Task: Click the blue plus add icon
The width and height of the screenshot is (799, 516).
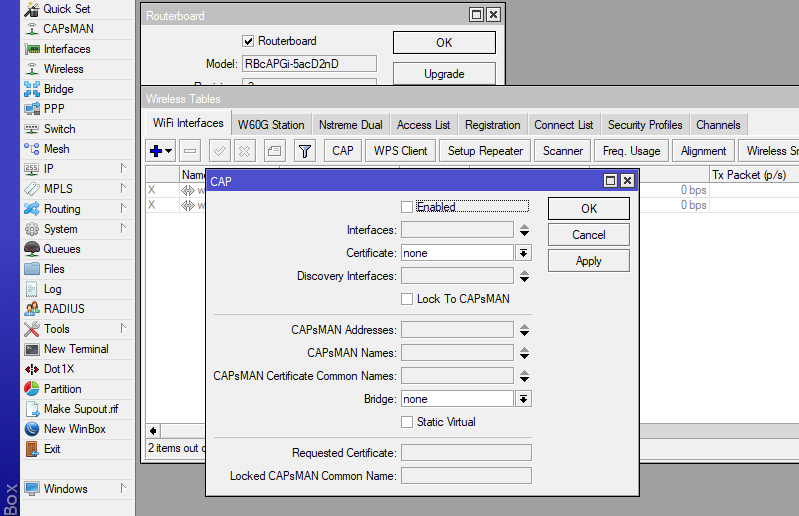Action: [156, 151]
